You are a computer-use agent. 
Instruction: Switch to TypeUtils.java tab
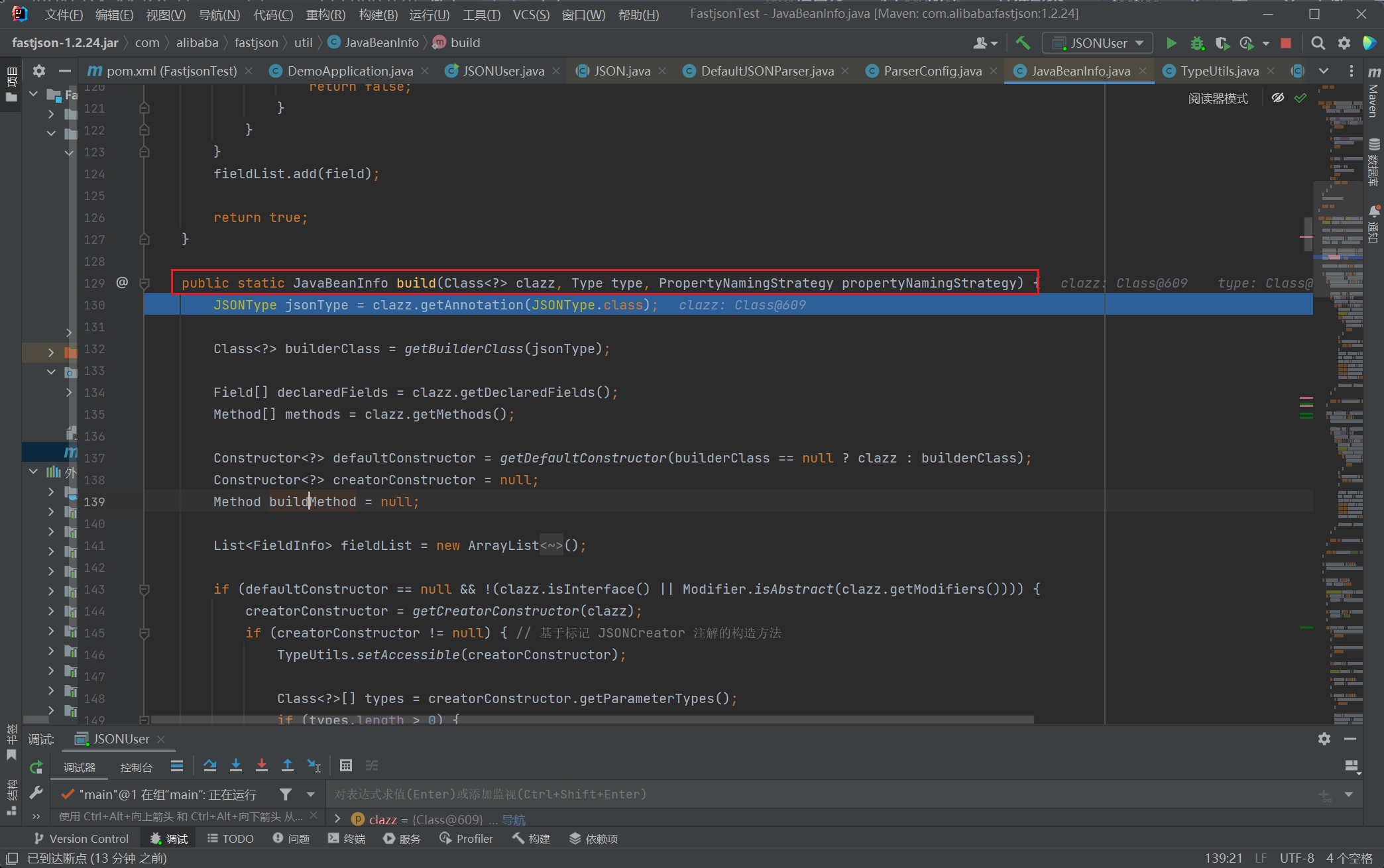(x=1218, y=71)
